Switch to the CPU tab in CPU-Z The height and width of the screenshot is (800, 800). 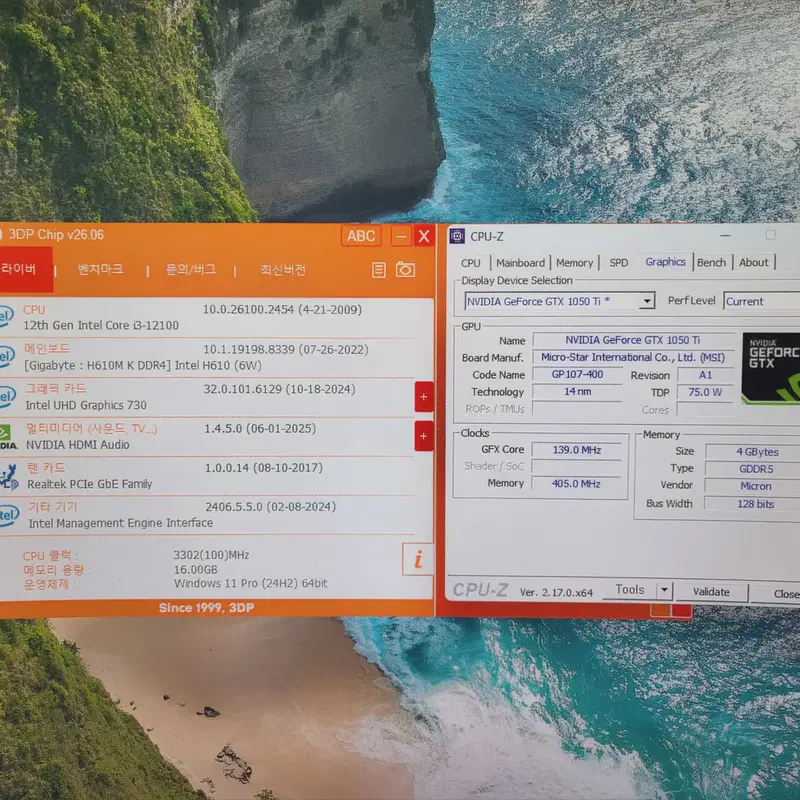point(470,263)
